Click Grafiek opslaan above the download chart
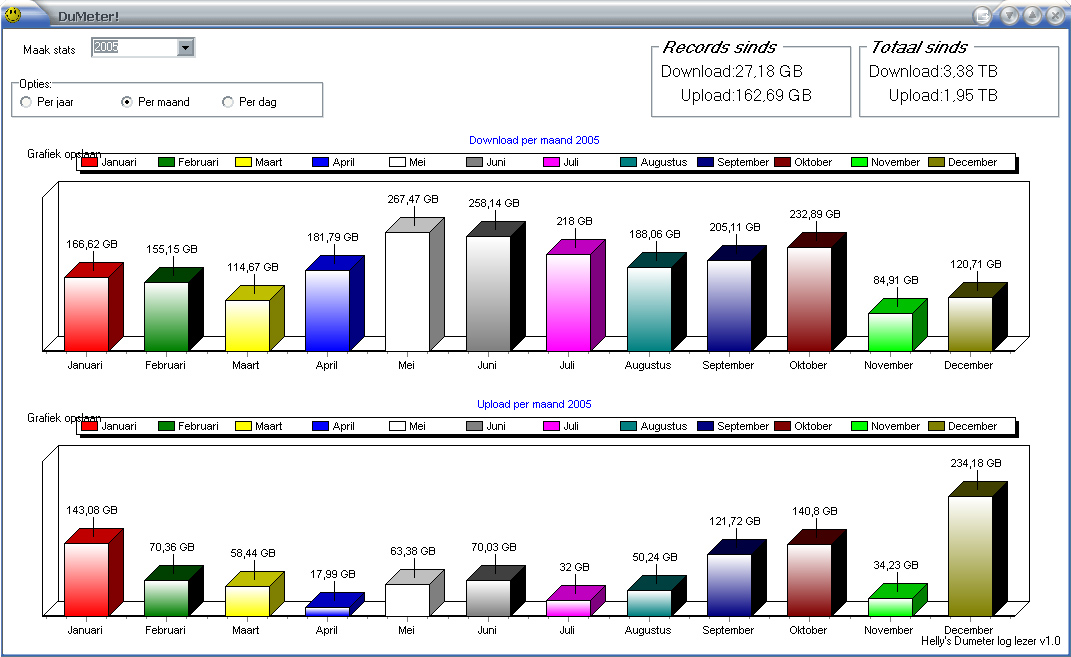The width and height of the screenshot is (1071, 657). (x=64, y=154)
